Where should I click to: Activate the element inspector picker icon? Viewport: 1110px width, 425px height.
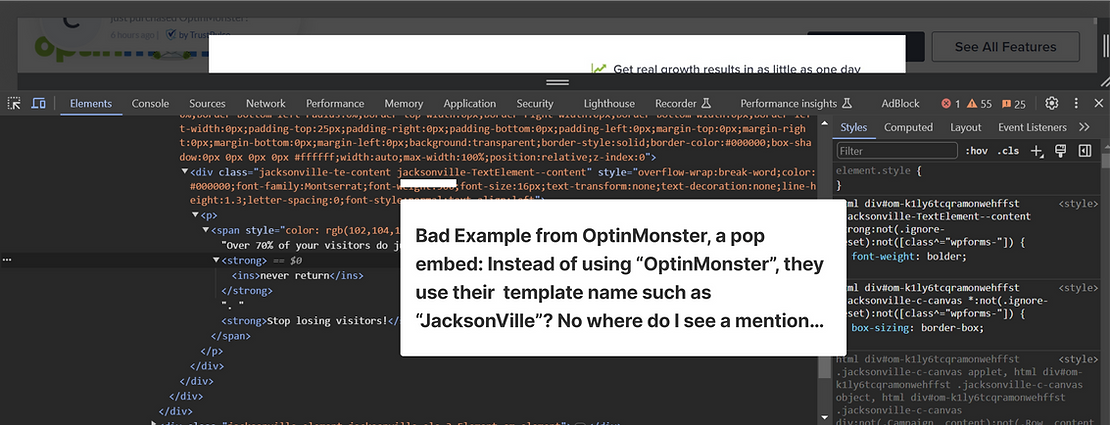[x=14, y=103]
